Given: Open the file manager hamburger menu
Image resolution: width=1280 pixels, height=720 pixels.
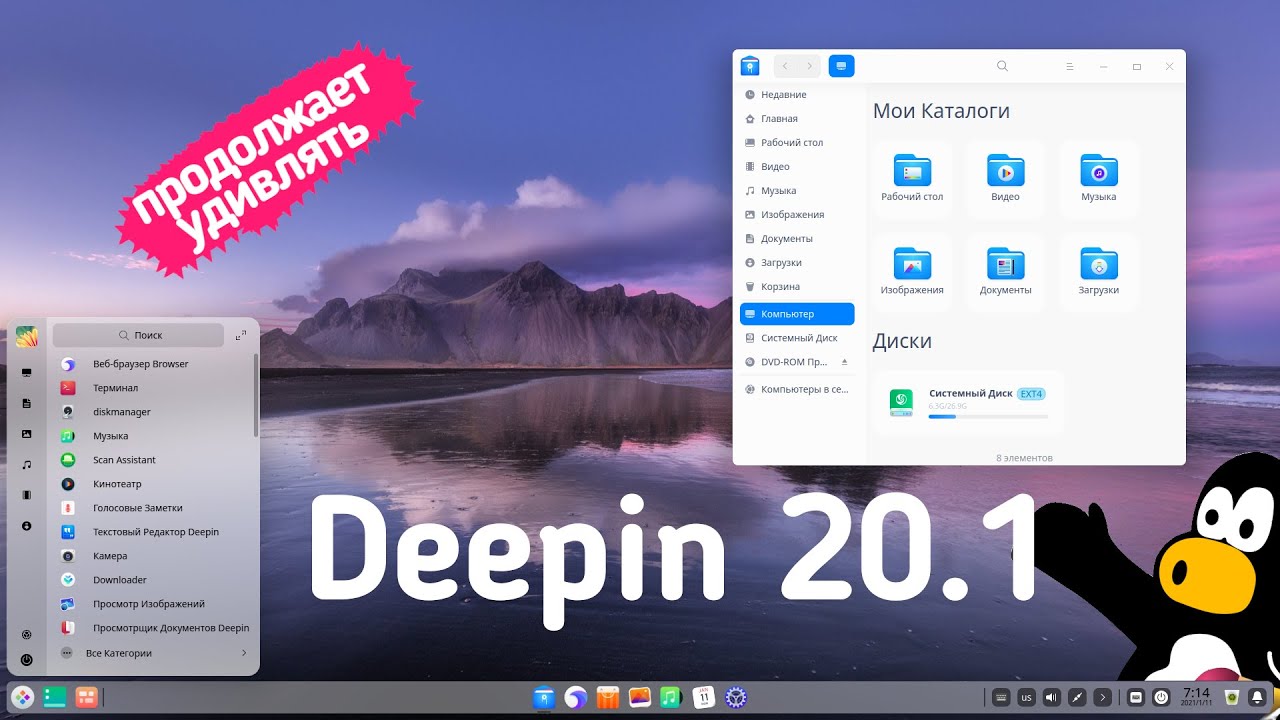Looking at the screenshot, I should [1069, 66].
